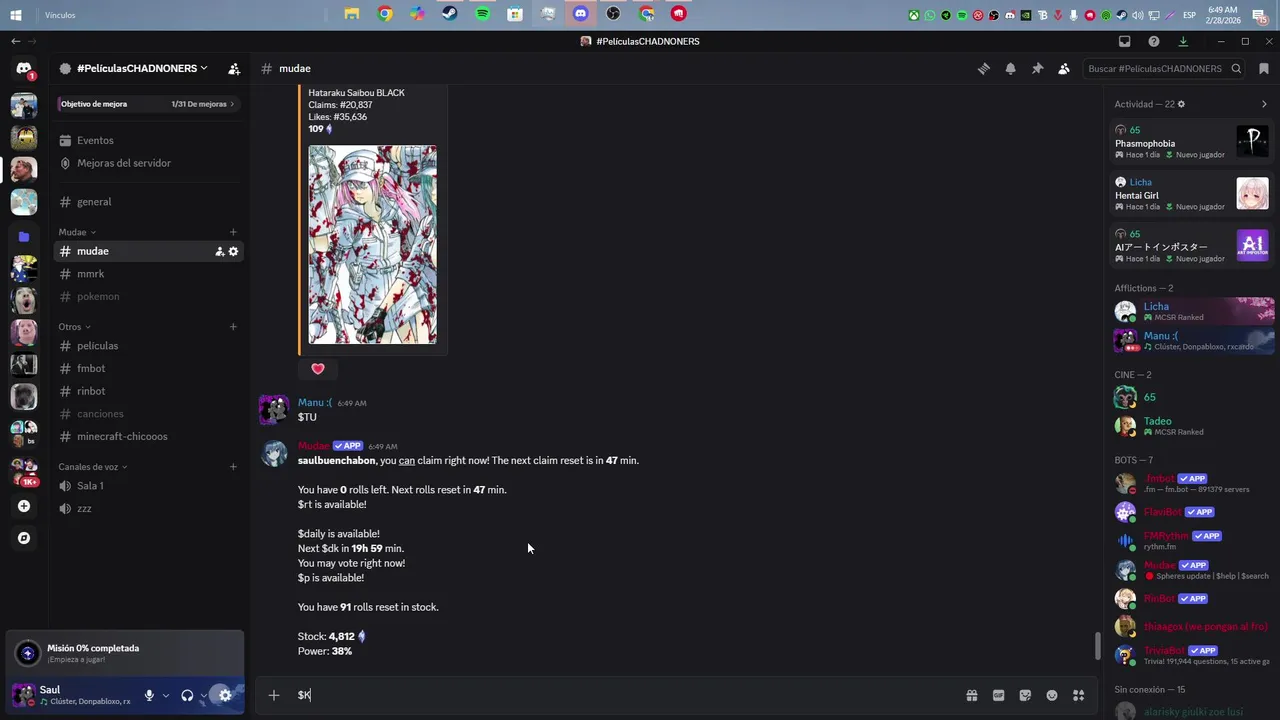Viewport: 1280px width, 720px height.
Task: Click the Manu :( username in chat
Action: tap(315, 402)
